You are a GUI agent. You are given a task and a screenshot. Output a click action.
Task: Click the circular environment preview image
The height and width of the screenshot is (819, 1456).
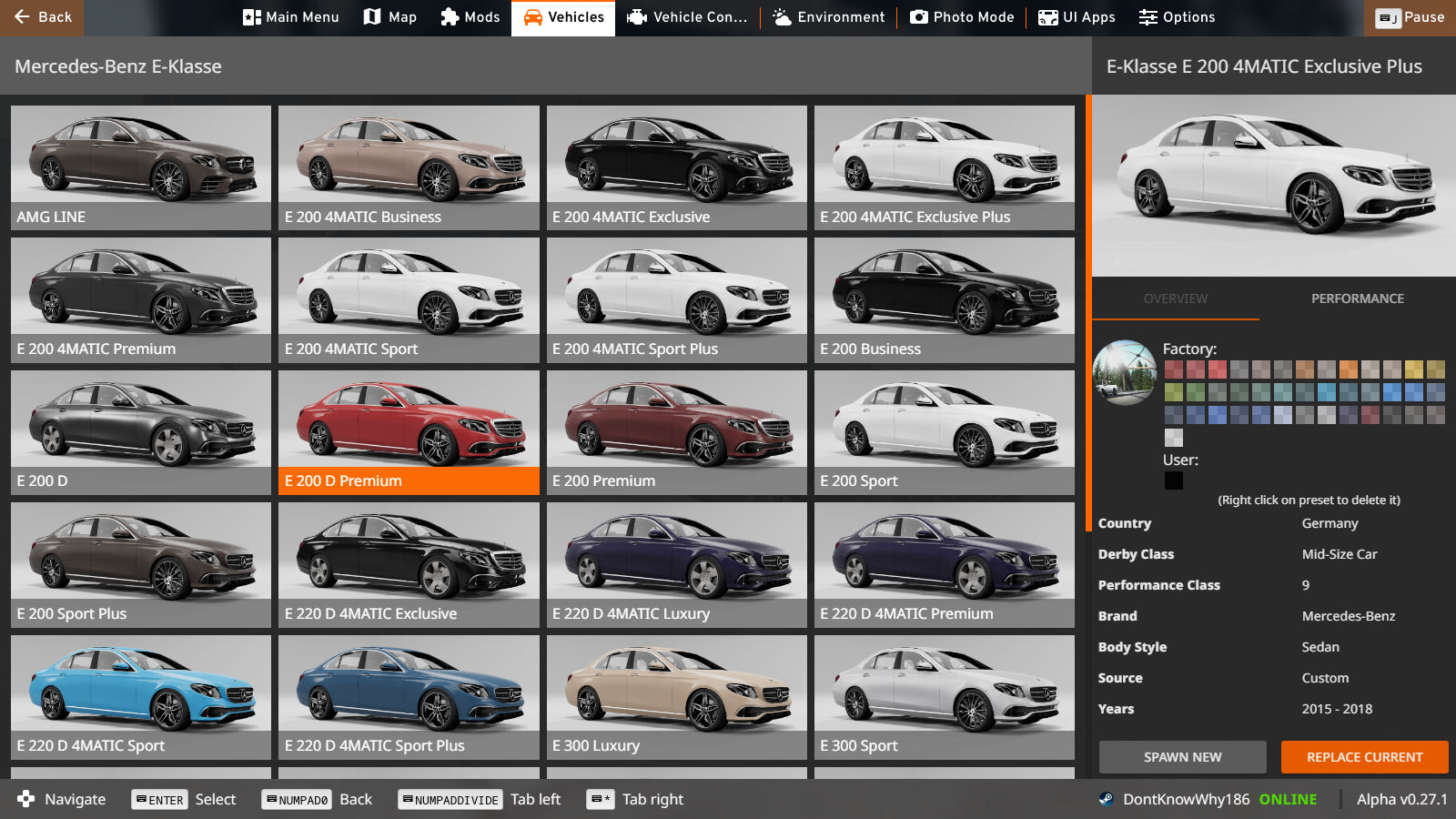(1125, 372)
